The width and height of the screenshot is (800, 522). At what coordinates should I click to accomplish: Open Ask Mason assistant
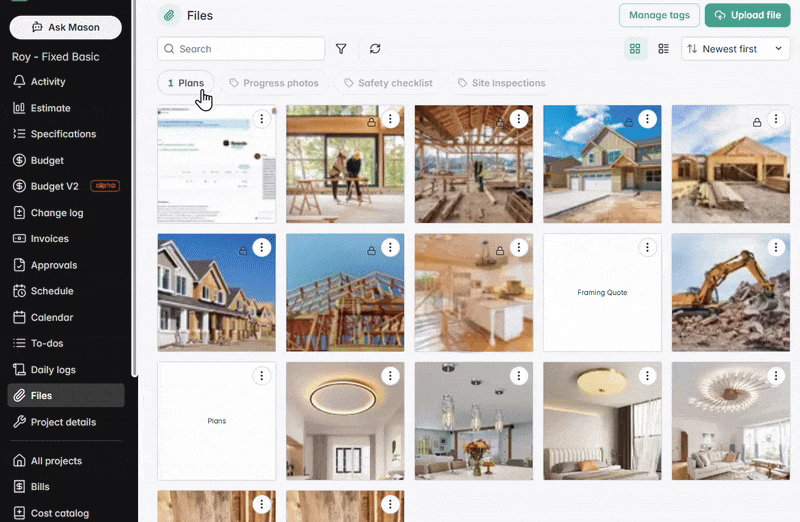(x=66, y=27)
